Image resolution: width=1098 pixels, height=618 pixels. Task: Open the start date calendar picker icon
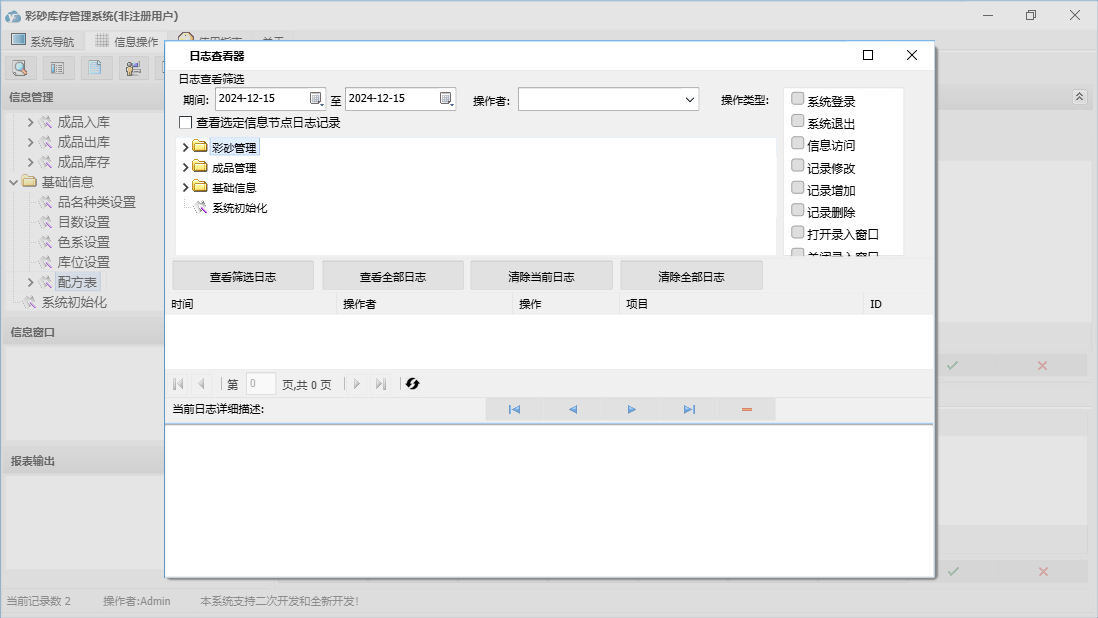pyautogui.click(x=316, y=98)
